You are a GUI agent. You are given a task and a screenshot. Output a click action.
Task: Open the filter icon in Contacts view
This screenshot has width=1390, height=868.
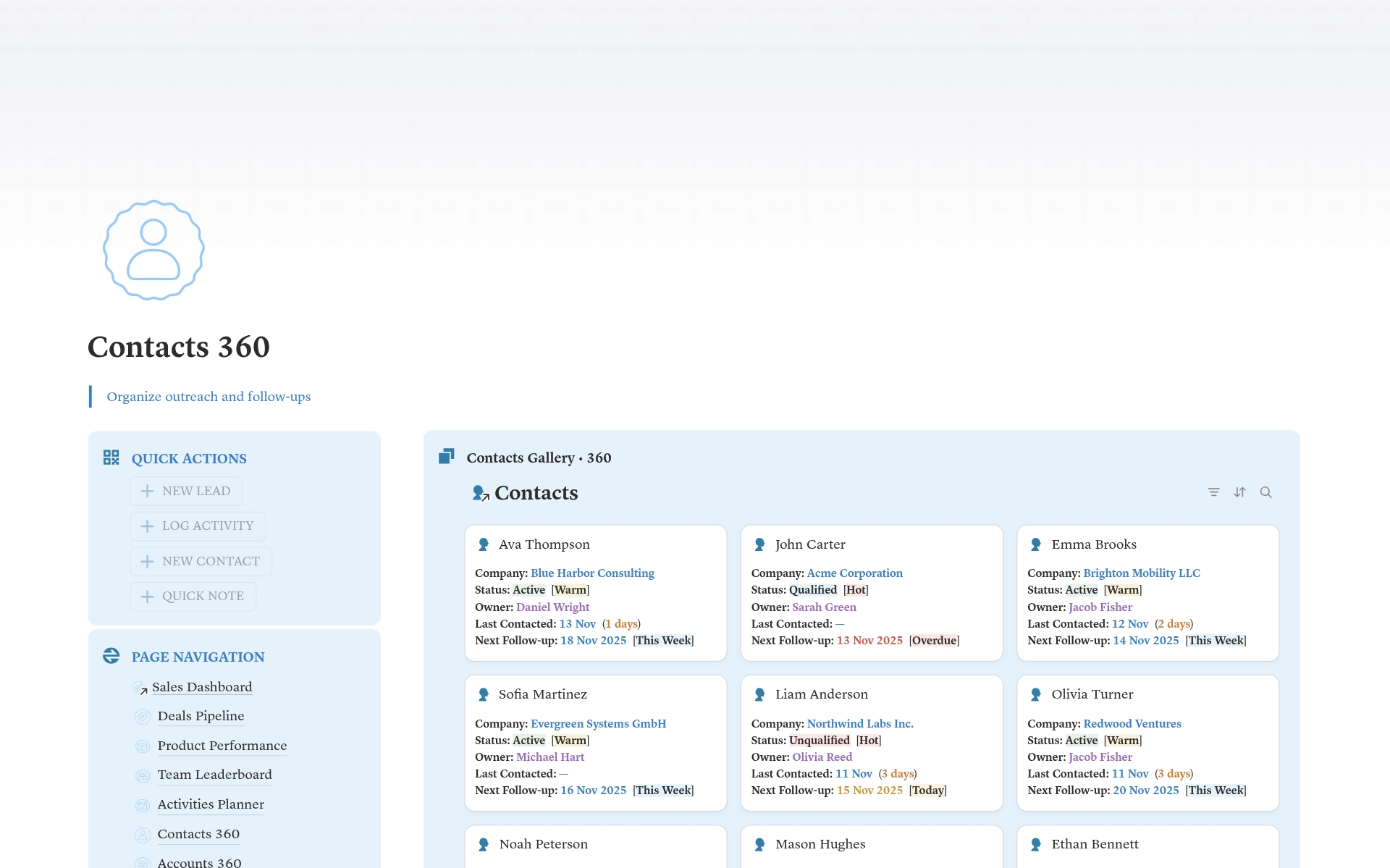[1213, 492]
